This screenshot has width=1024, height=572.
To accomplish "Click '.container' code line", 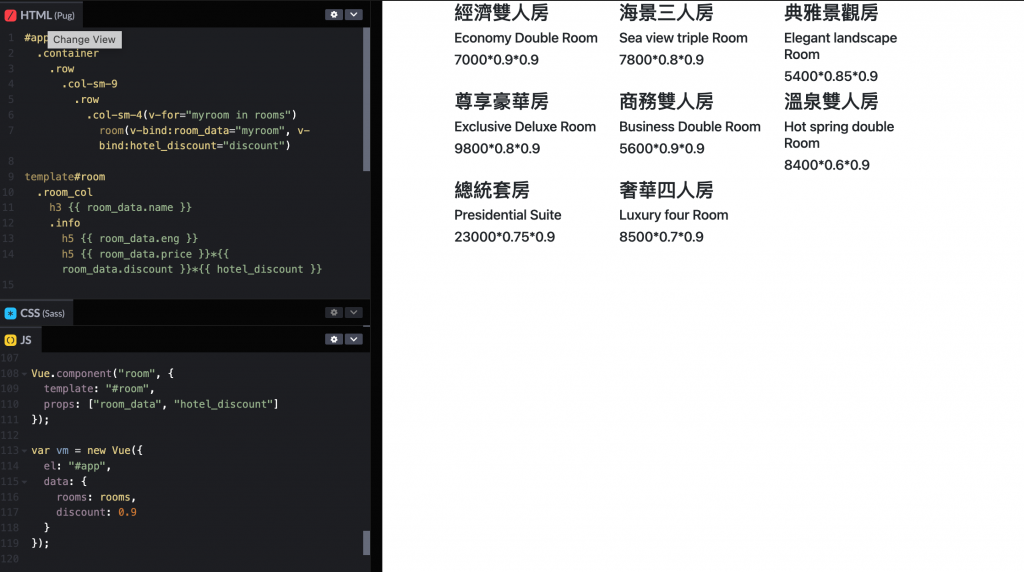I will [68, 54].
